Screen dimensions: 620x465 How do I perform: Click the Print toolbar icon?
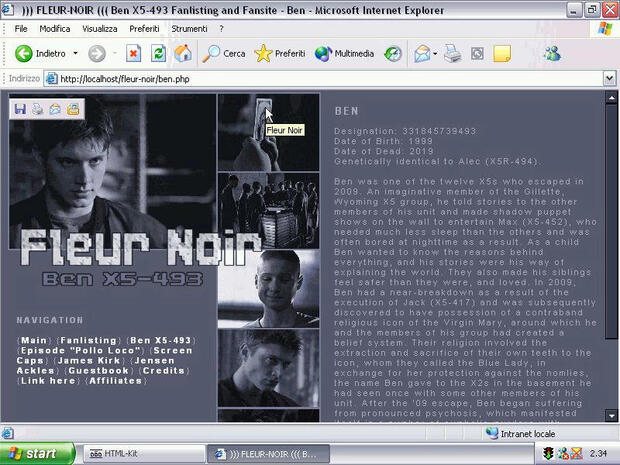click(452, 53)
